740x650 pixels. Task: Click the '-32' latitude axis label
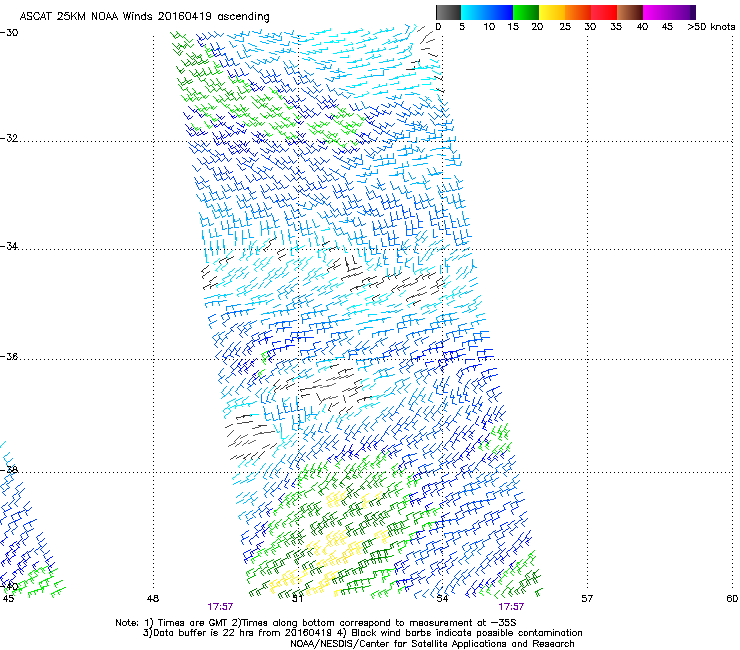pos(9,138)
